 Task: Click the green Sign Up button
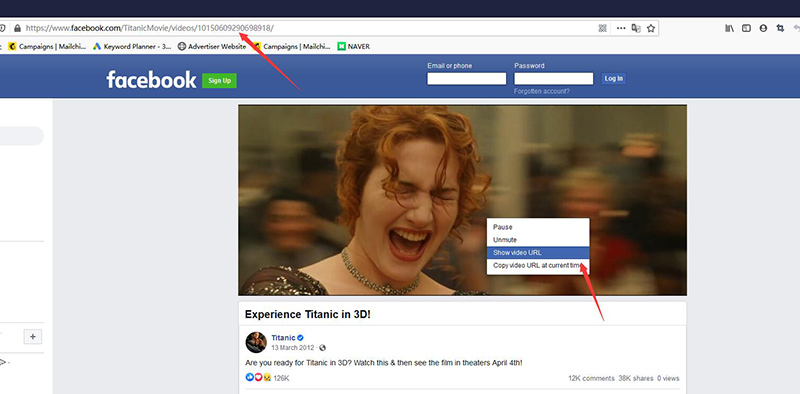(219, 81)
